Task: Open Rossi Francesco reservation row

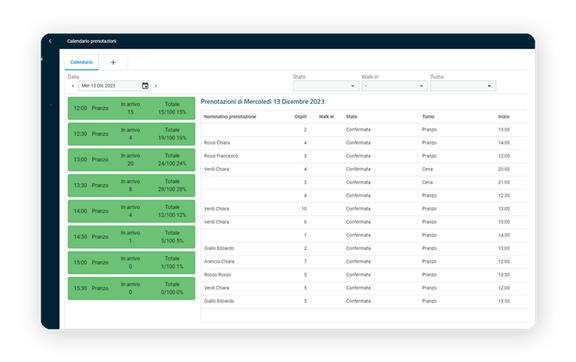Action: 364,156
